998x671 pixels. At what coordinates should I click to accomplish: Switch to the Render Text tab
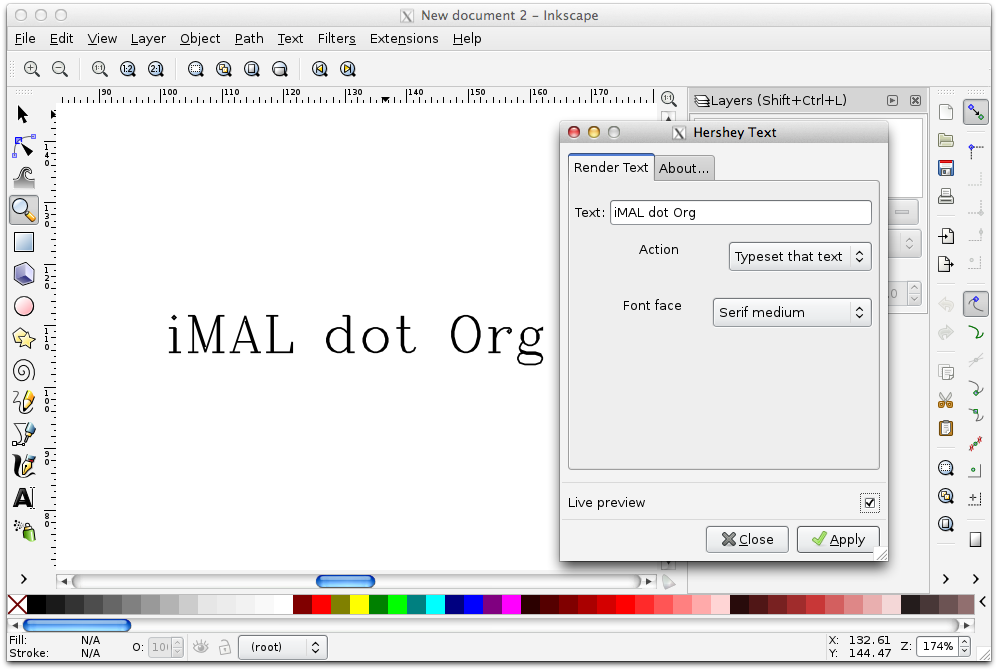tap(610, 167)
